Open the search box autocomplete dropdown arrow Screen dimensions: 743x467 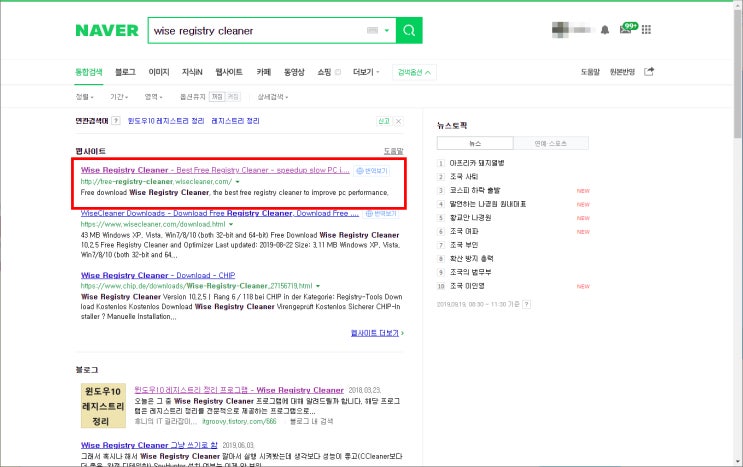pyautogui.click(x=387, y=30)
